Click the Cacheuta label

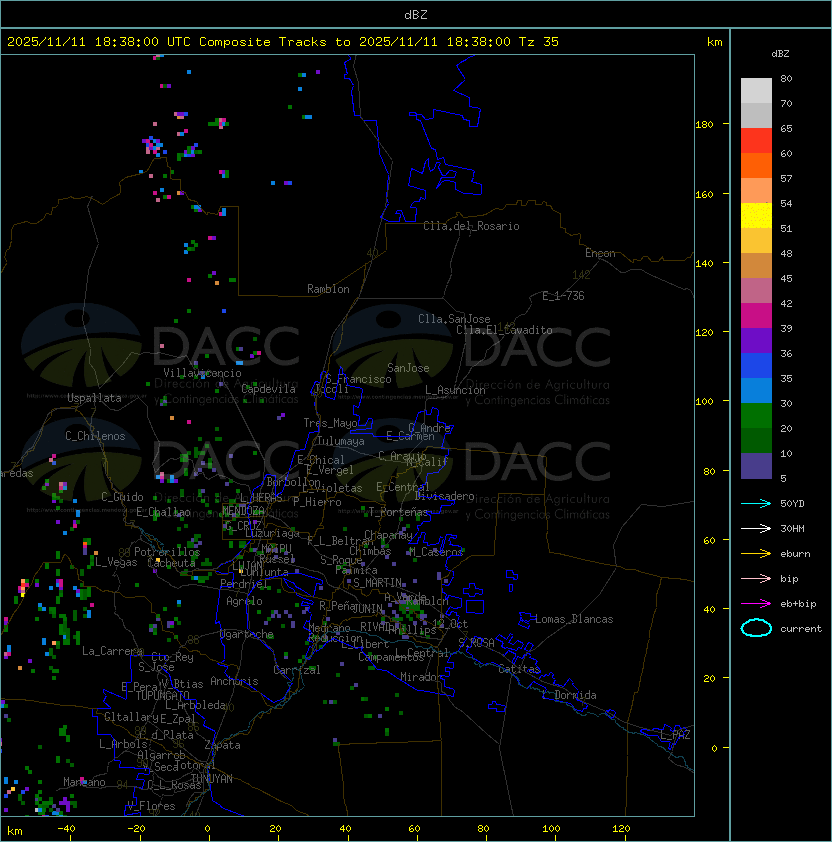171,563
